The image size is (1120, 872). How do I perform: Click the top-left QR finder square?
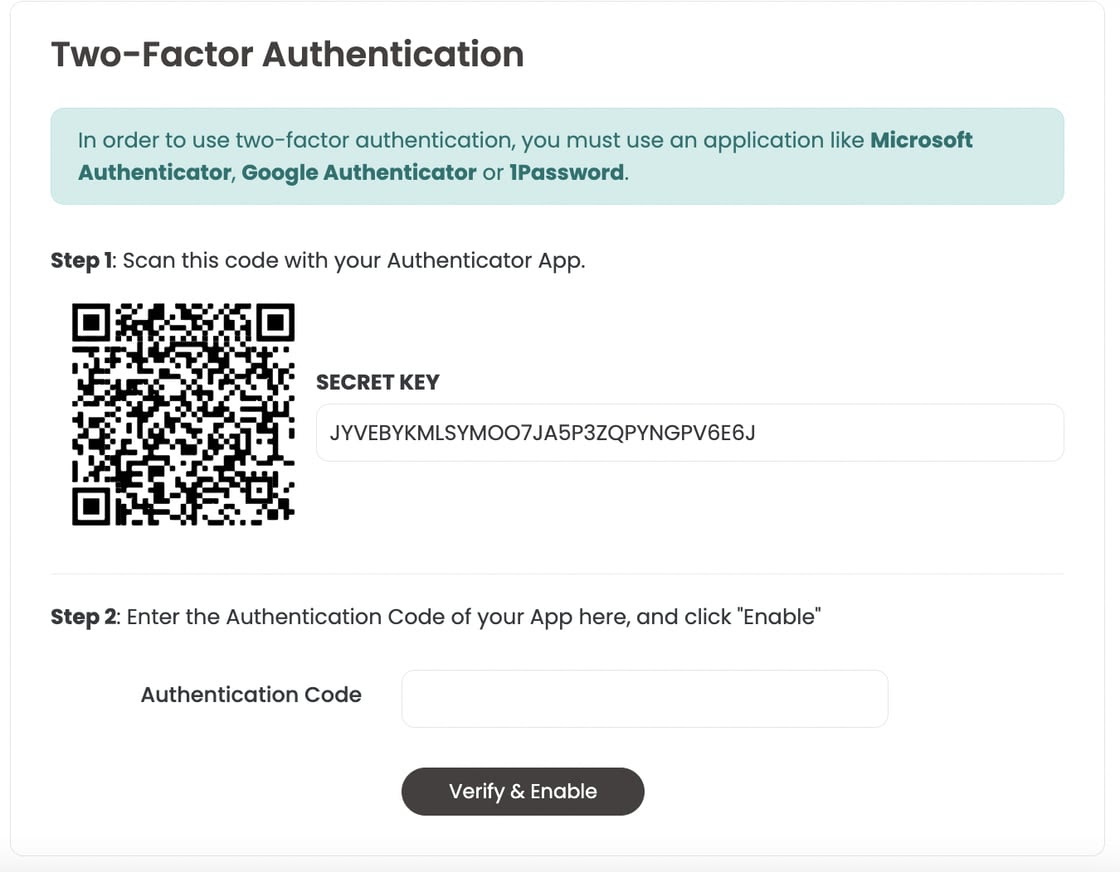pos(91,322)
